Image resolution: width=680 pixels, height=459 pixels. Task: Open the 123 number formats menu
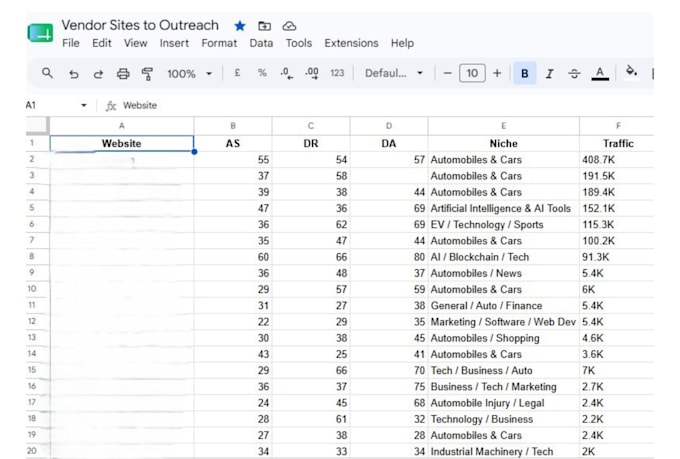pos(337,73)
